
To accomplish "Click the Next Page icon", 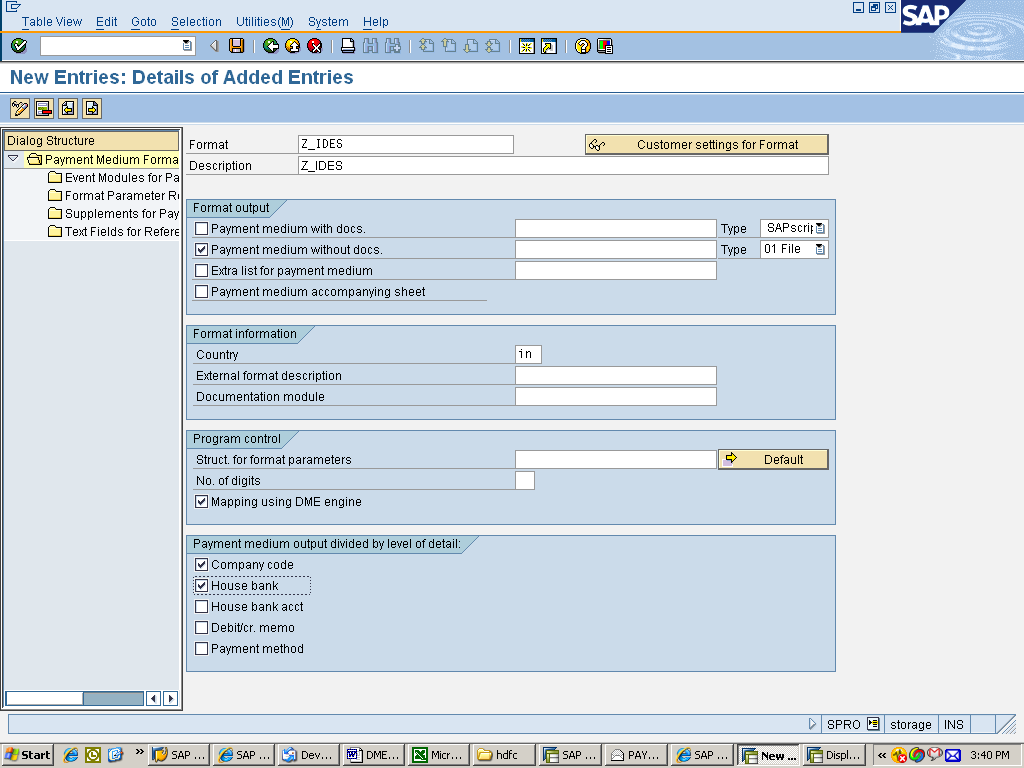I will pos(471,46).
